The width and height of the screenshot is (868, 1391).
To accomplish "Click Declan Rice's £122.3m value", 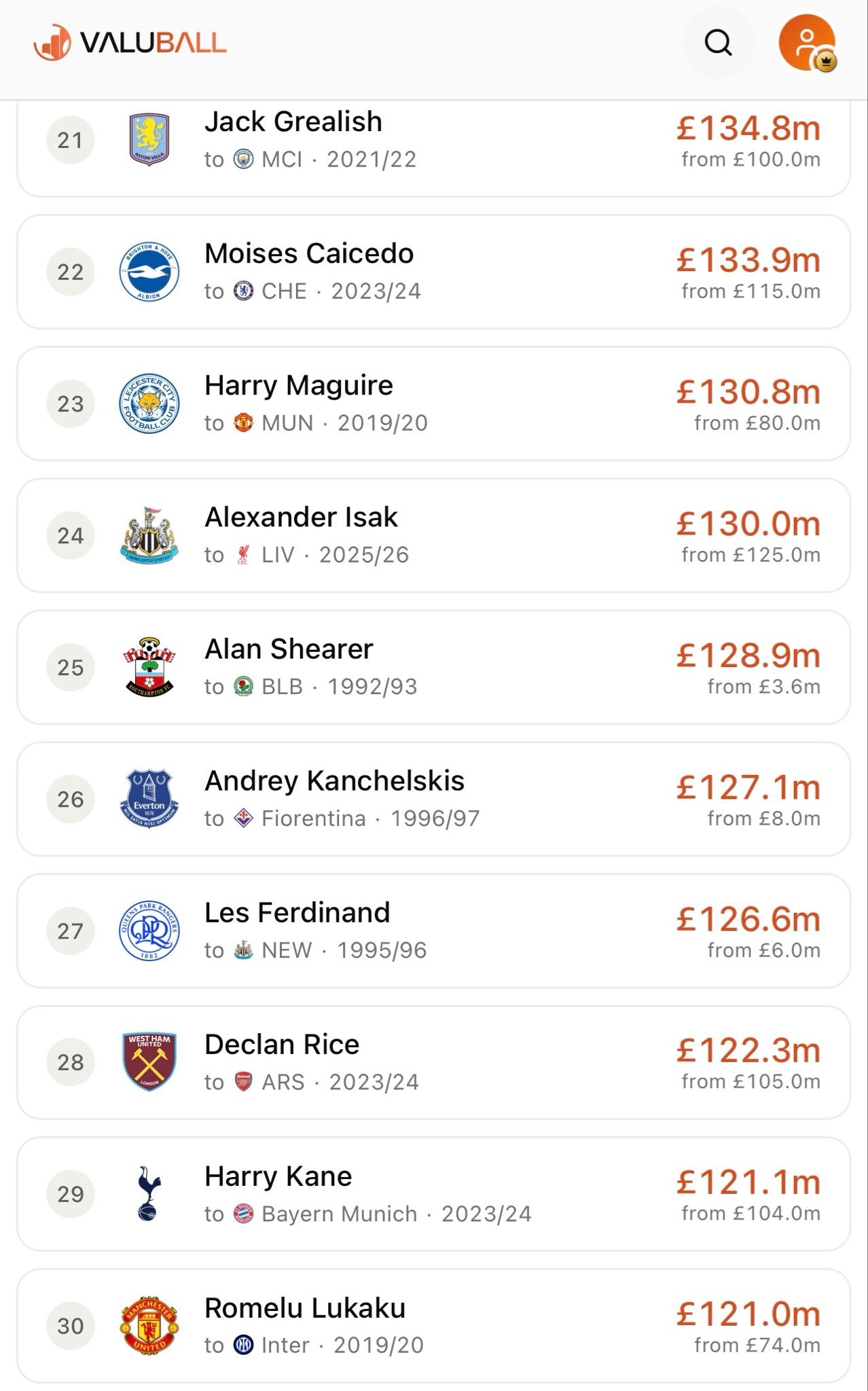I will (748, 1050).
